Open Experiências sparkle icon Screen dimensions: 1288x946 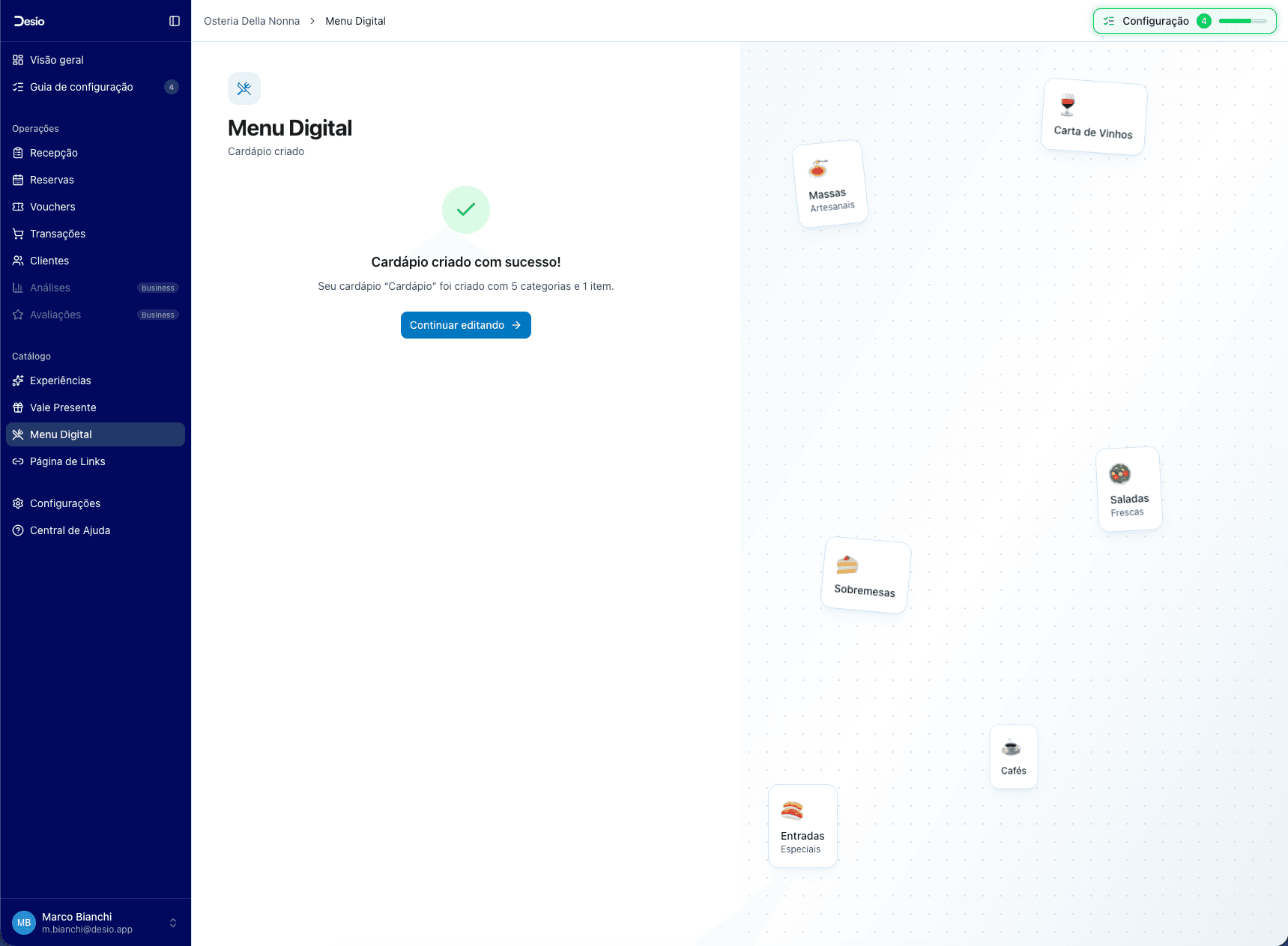[18, 380]
